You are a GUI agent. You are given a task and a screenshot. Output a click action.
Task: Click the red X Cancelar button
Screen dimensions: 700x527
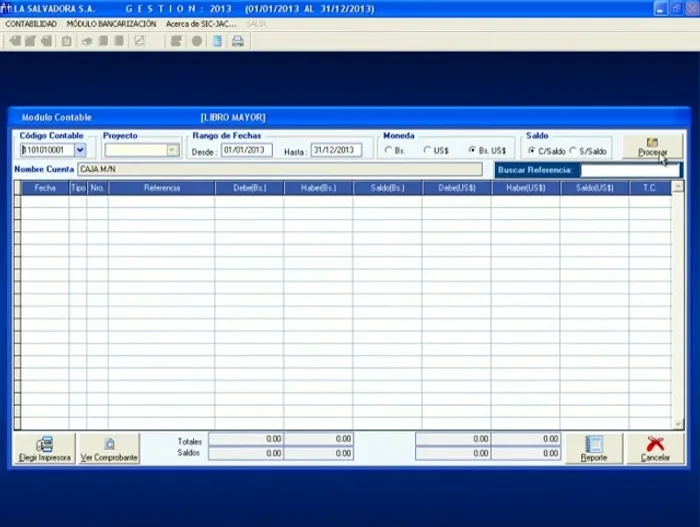(655, 449)
